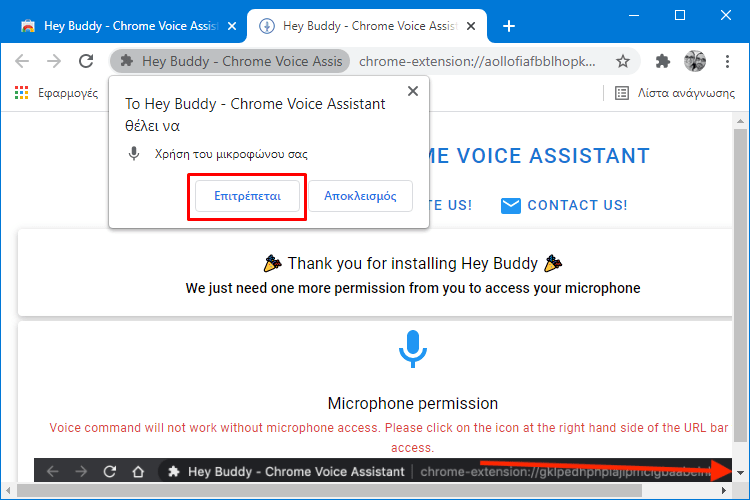Click the browser Back arrow

(x=22, y=61)
